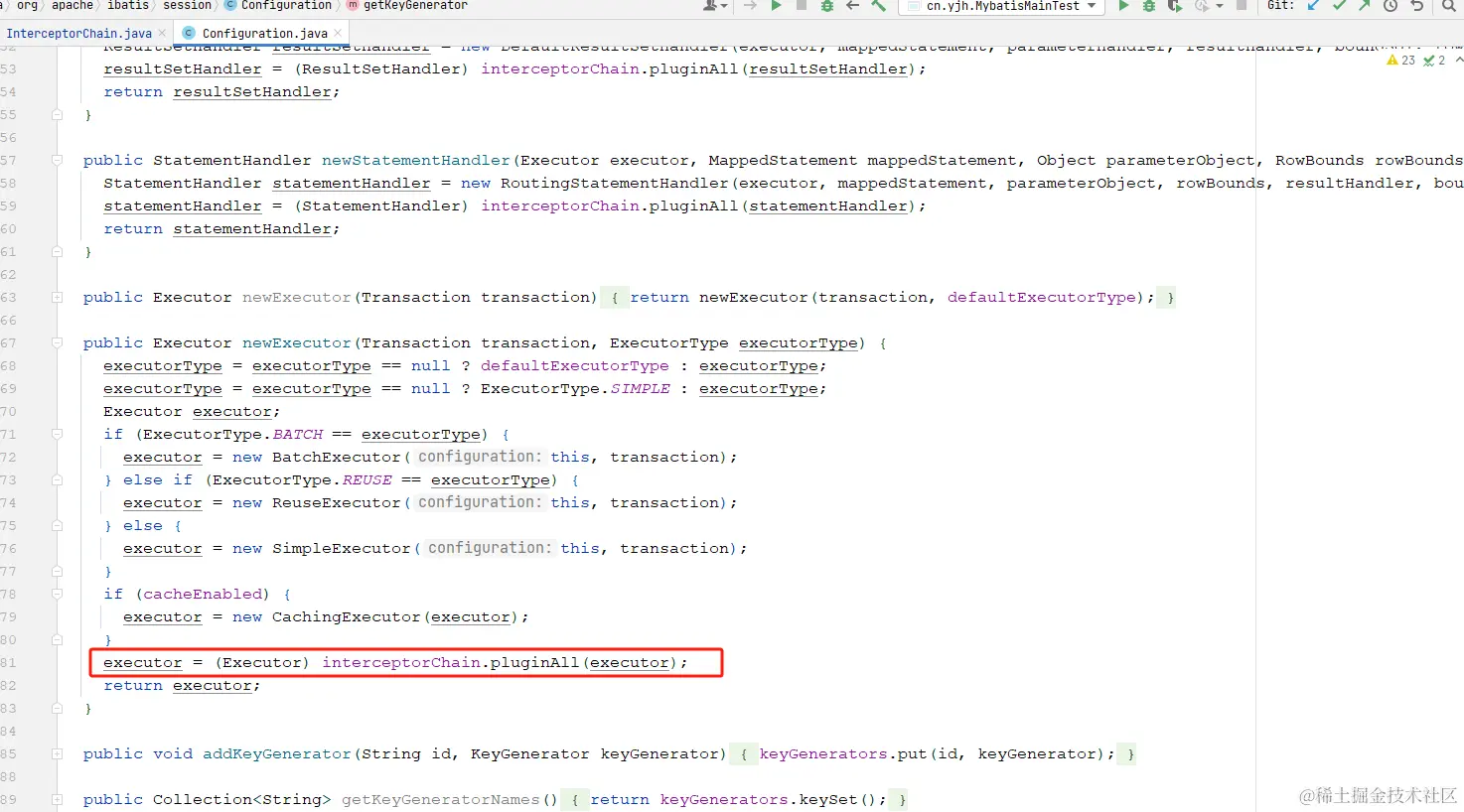Push commits with the green Git arrow
This screenshot has height=812, width=1464.
point(1365,6)
